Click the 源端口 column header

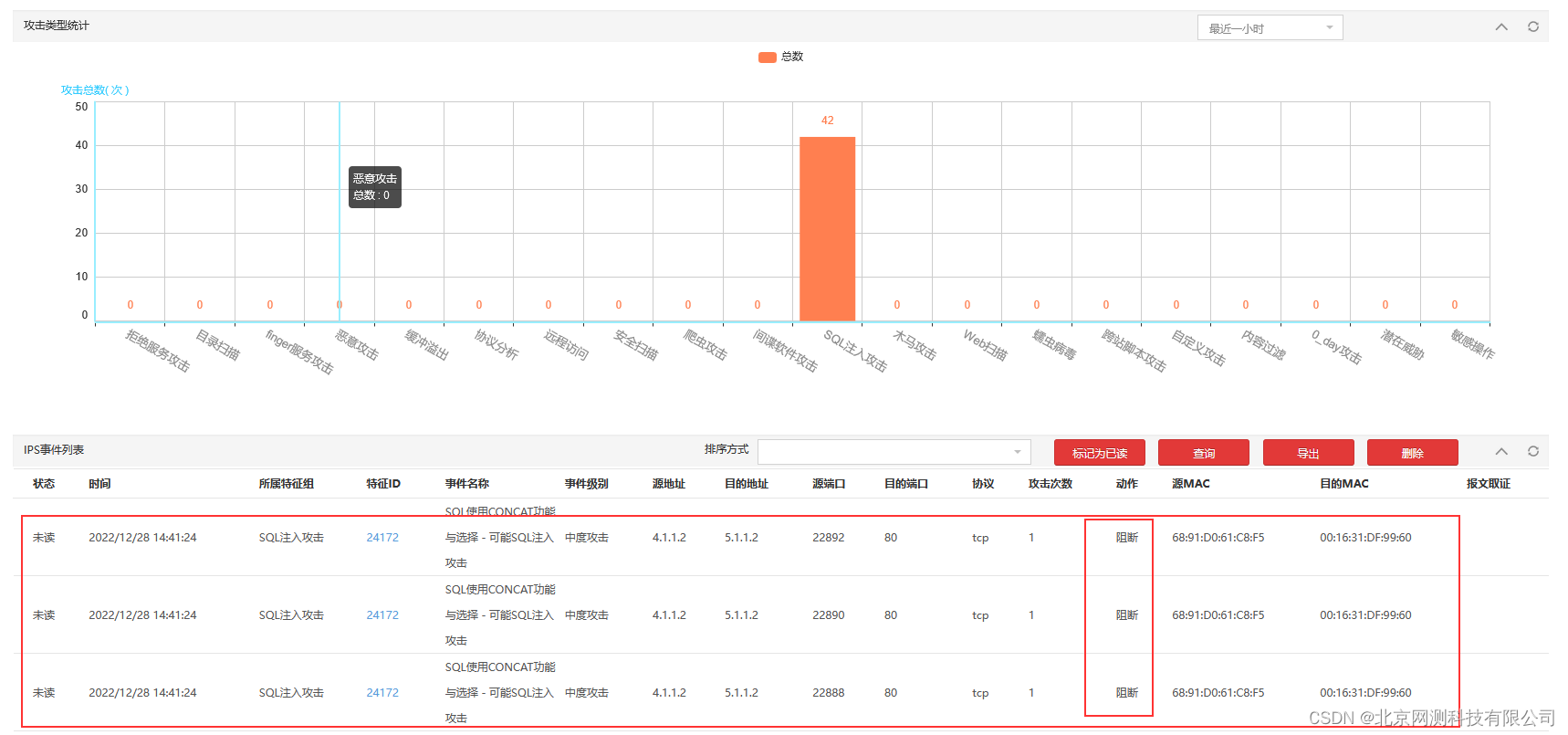[x=829, y=484]
